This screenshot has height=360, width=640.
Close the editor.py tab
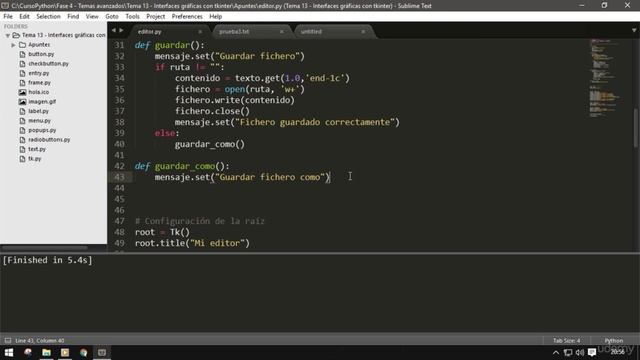click(x=200, y=31)
